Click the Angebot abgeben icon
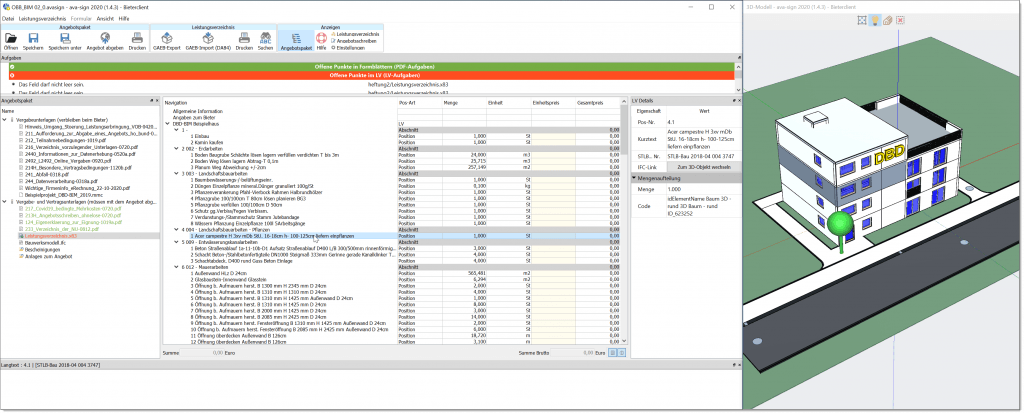This screenshot has height=414, width=1024. pos(104,39)
